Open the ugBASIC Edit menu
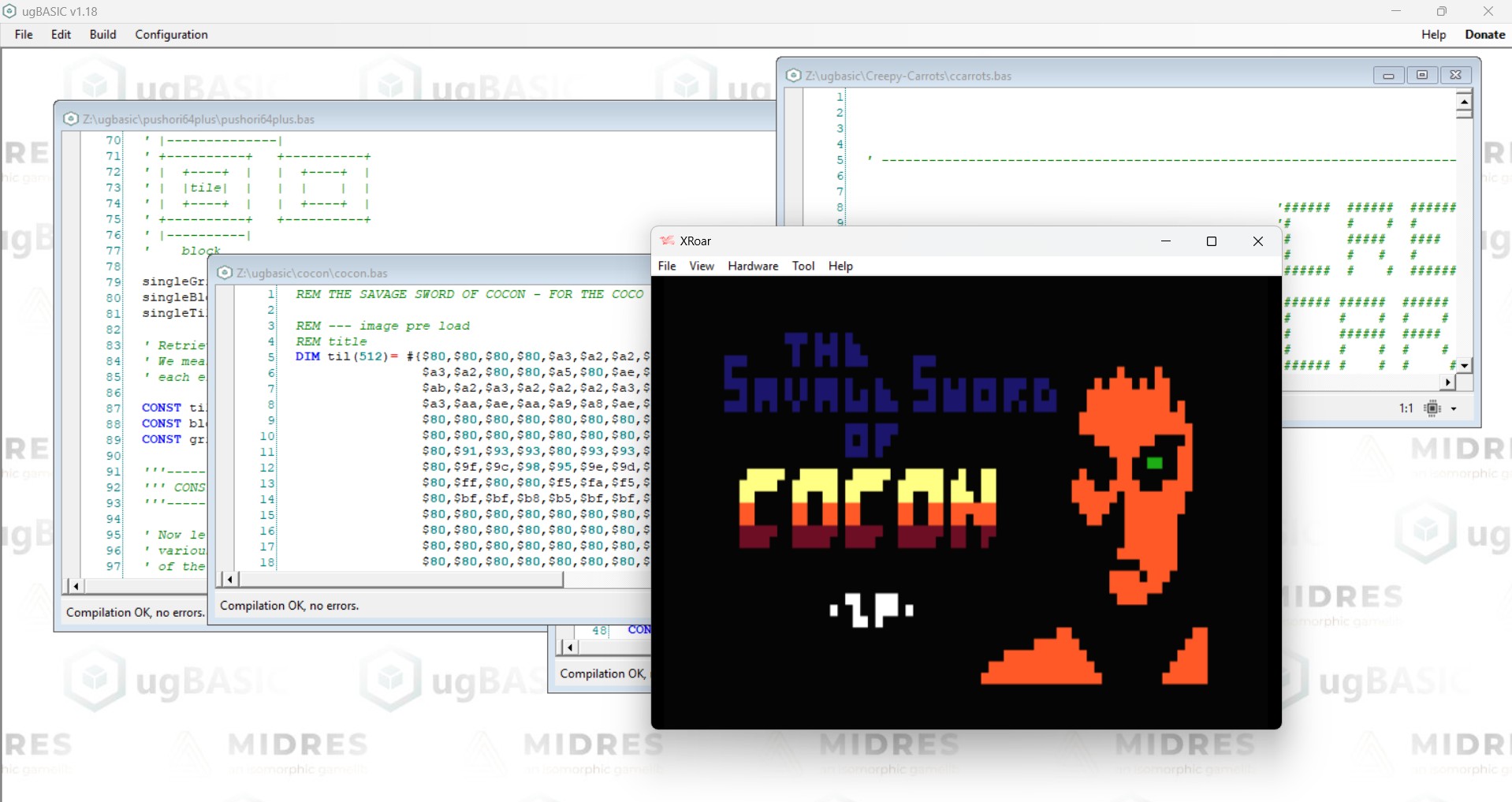 (61, 35)
